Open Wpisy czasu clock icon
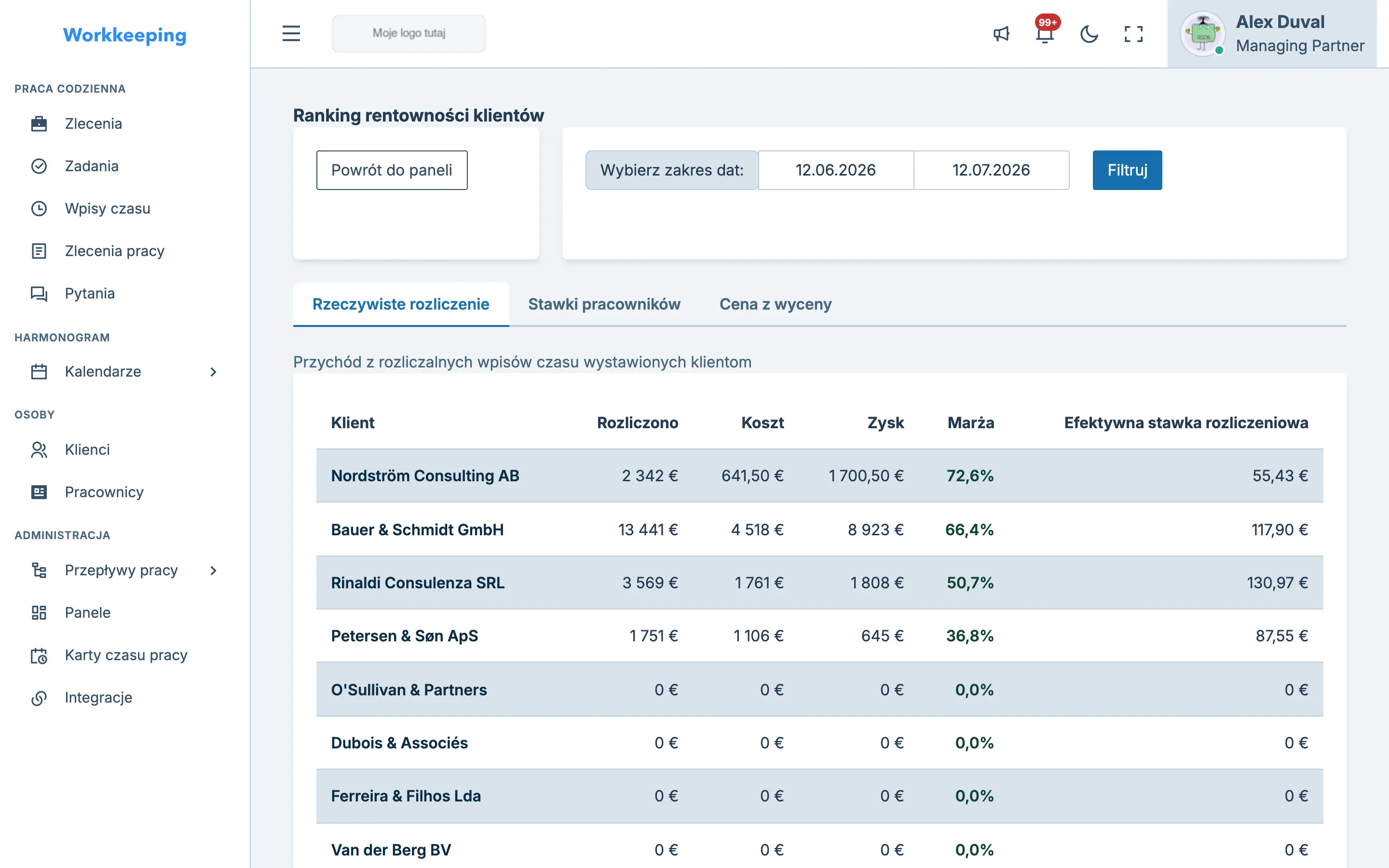Viewport: 1389px width, 868px height. (x=39, y=208)
